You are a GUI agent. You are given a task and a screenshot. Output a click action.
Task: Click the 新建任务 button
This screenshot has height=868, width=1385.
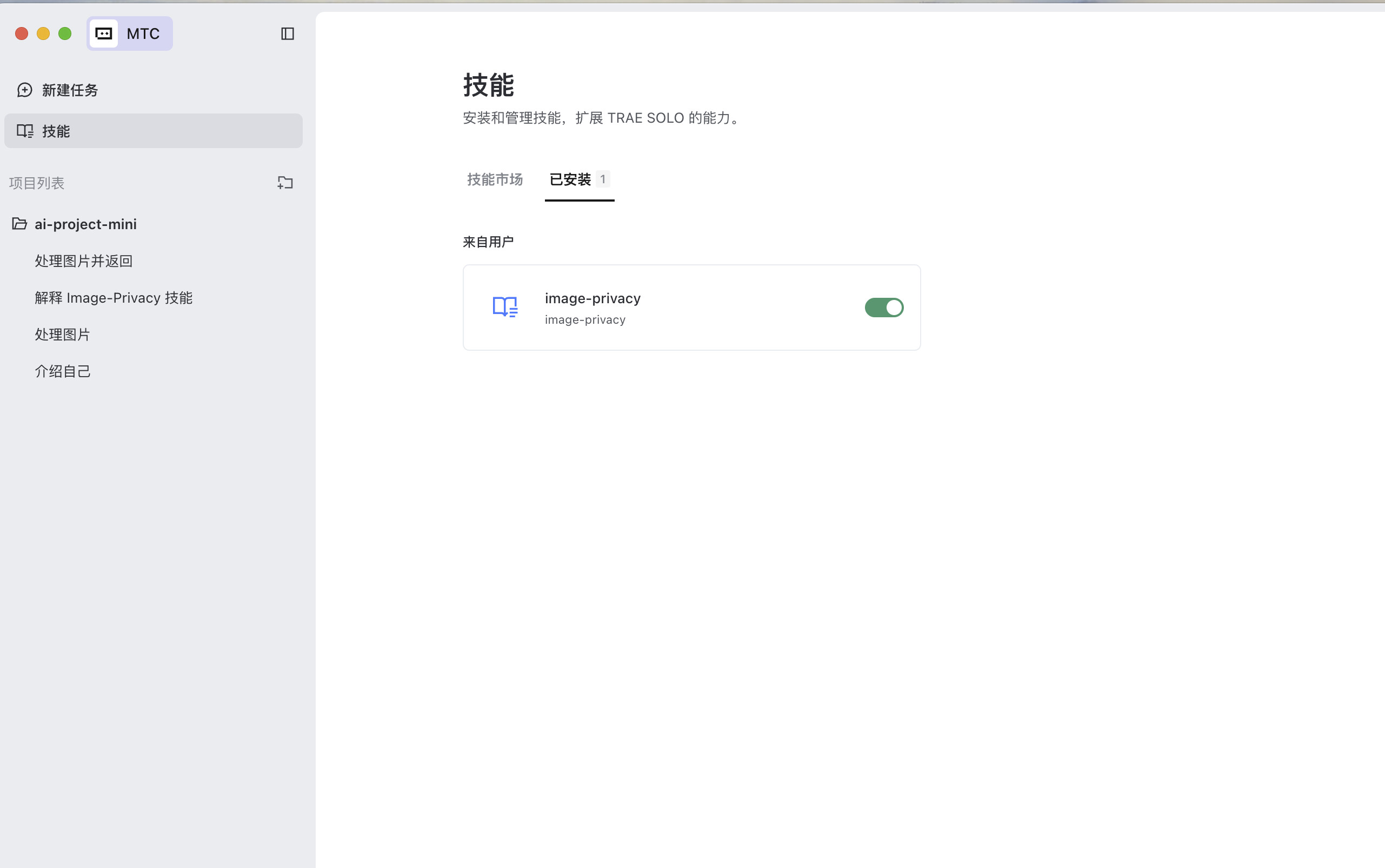70,90
